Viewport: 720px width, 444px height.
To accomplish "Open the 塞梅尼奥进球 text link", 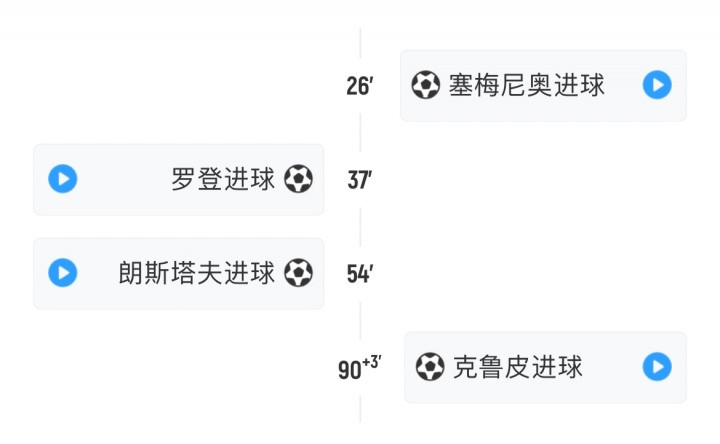I will pos(526,86).
